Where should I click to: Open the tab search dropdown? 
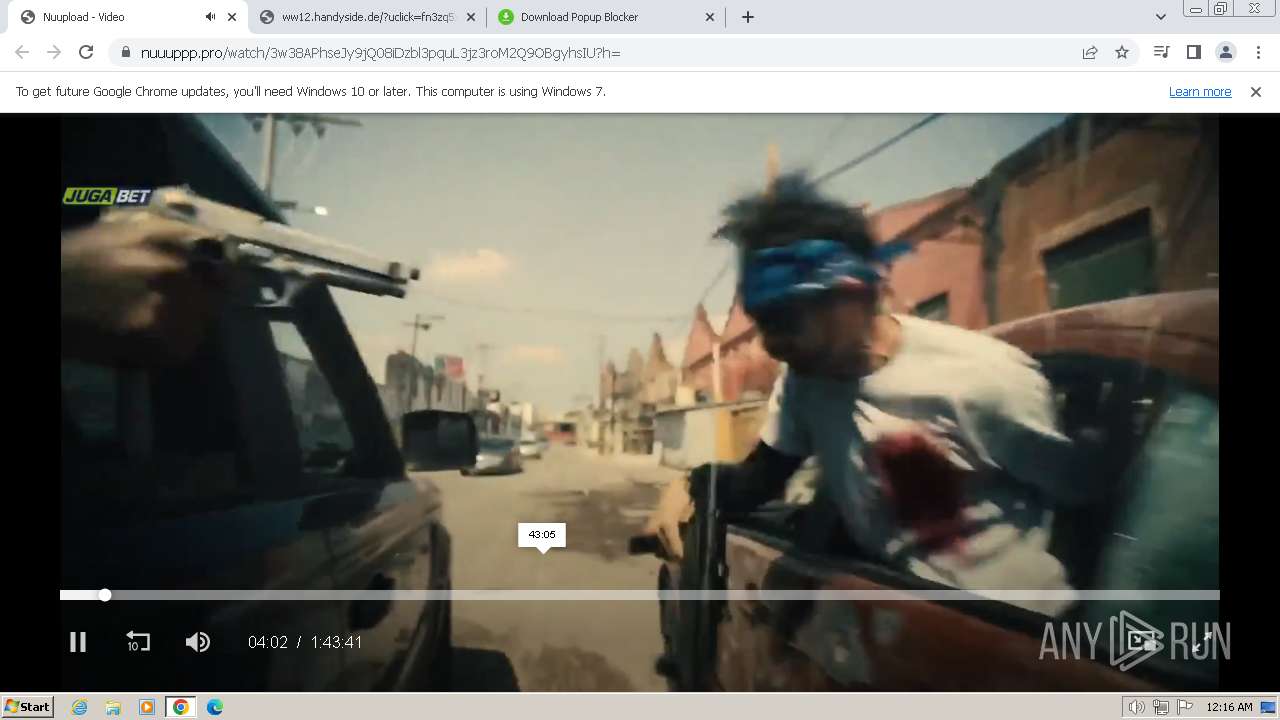click(1160, 17)
